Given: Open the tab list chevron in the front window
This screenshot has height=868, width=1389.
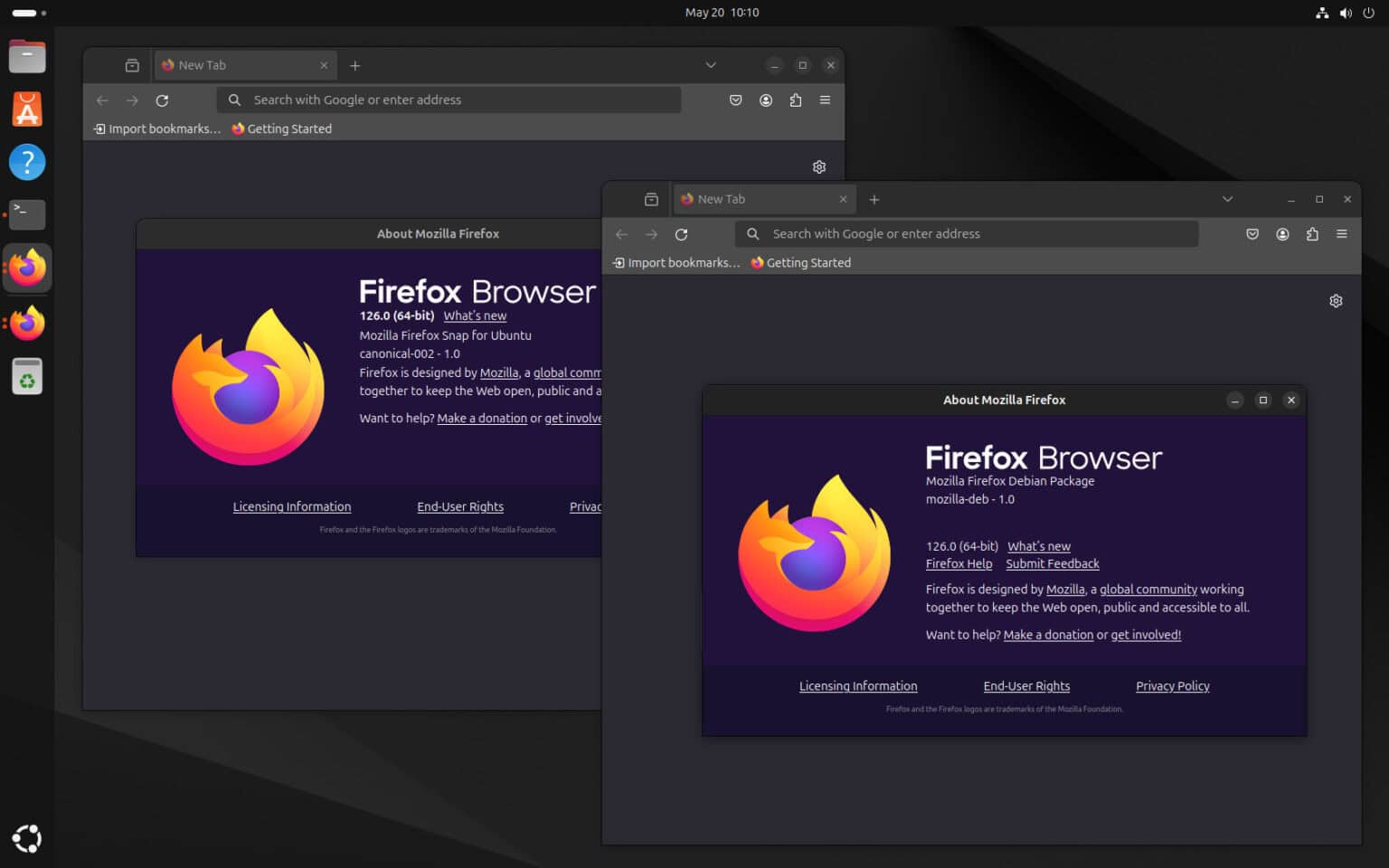Looking at the screenshot, I should pyautogui.click(x=1227, y=199).
